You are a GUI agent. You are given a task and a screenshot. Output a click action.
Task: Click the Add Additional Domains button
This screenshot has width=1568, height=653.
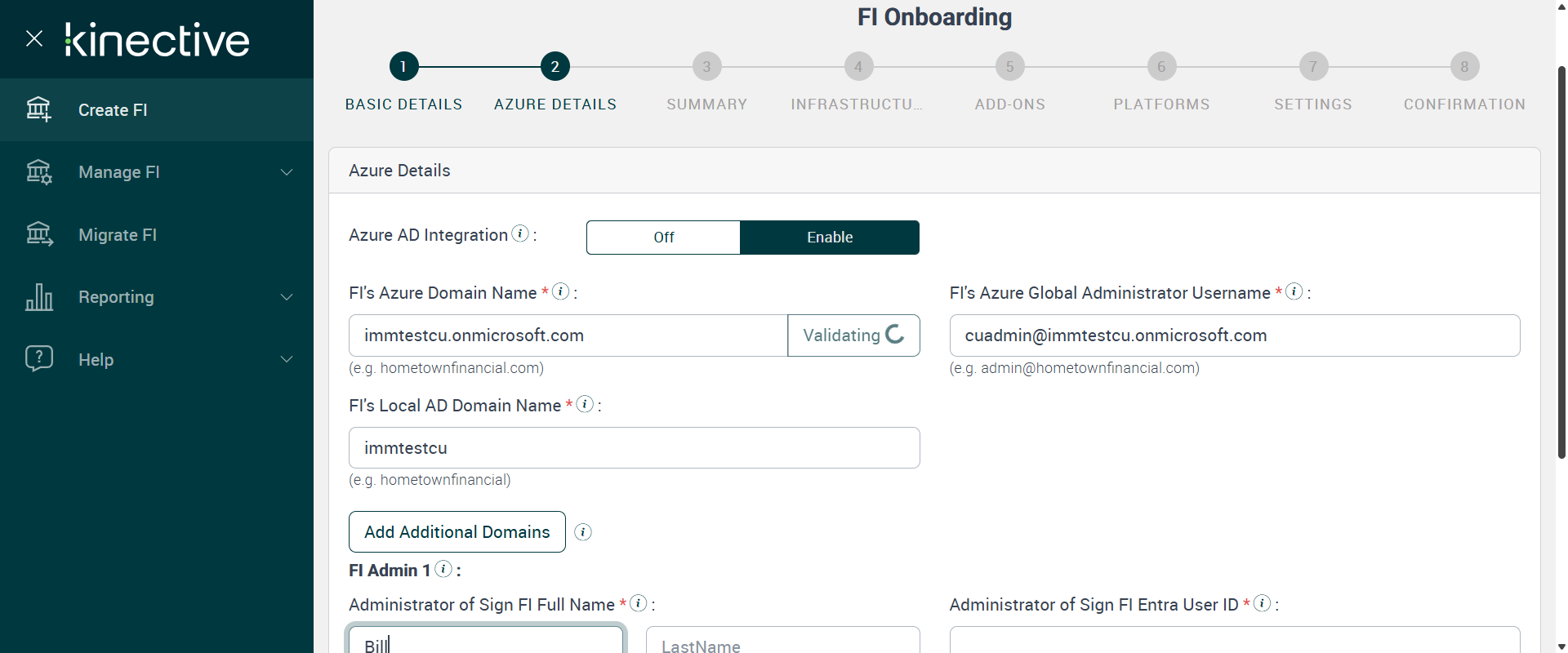pos(457,532)
